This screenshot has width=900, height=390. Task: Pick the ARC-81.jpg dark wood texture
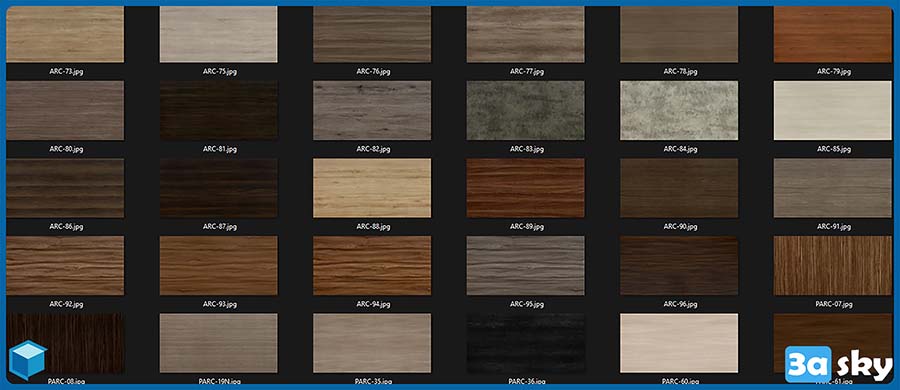pos(218,110)
